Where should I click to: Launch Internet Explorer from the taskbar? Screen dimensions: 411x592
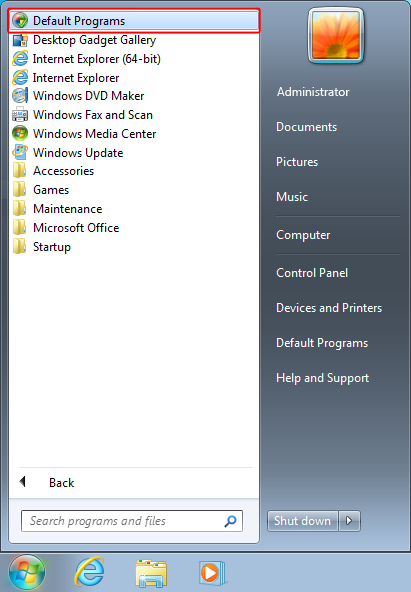pyautogui.click(x=89, y=572)
